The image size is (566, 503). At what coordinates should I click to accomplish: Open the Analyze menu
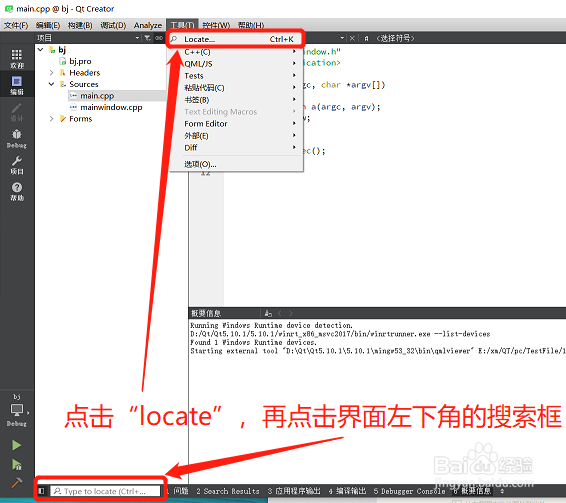click(148, 25)
